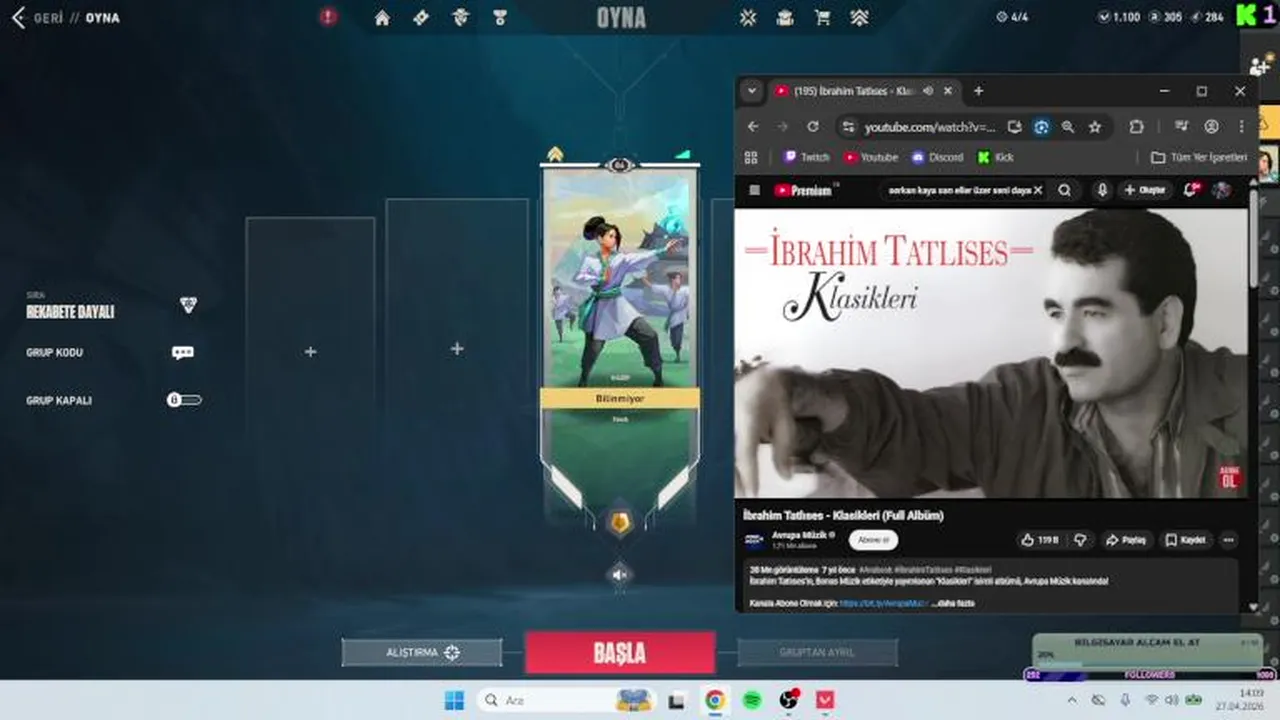
Task: Open media controls icon in Chrome toolbar
Action: click(1182, 127)
